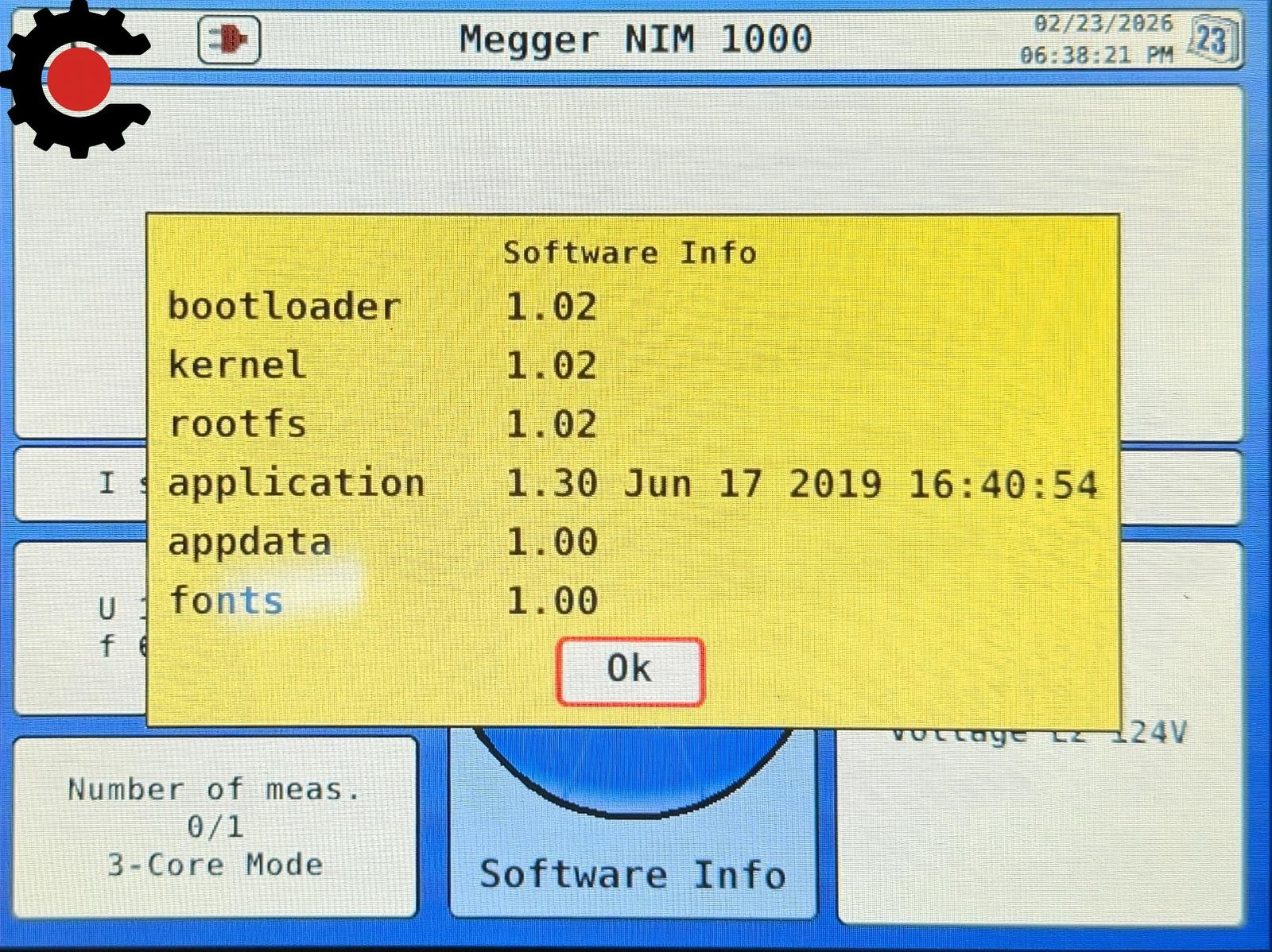Click the Software Info dialog heading

pyautogui.click(x=630, y=253)
